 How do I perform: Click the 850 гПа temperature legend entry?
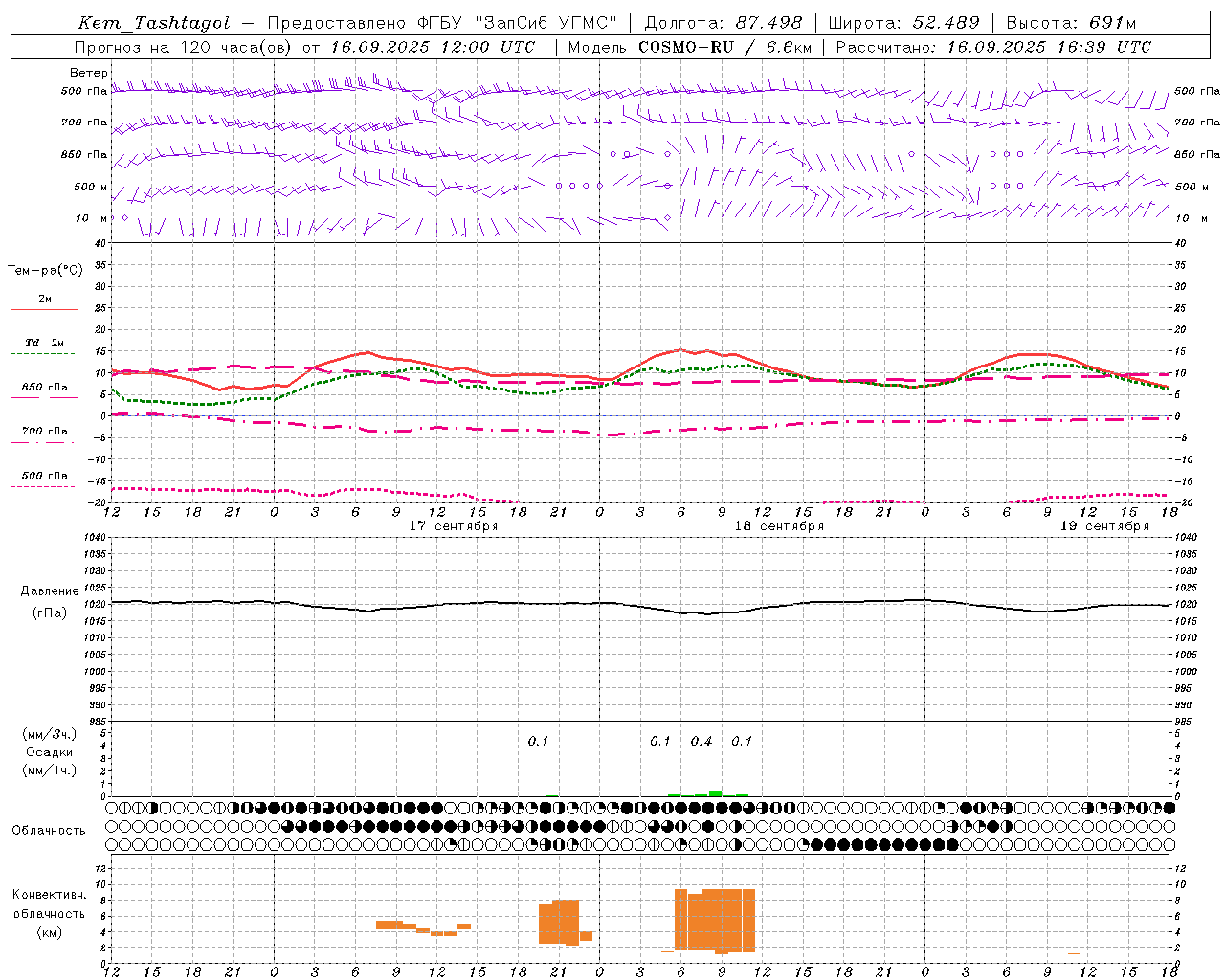coord(44,388)
